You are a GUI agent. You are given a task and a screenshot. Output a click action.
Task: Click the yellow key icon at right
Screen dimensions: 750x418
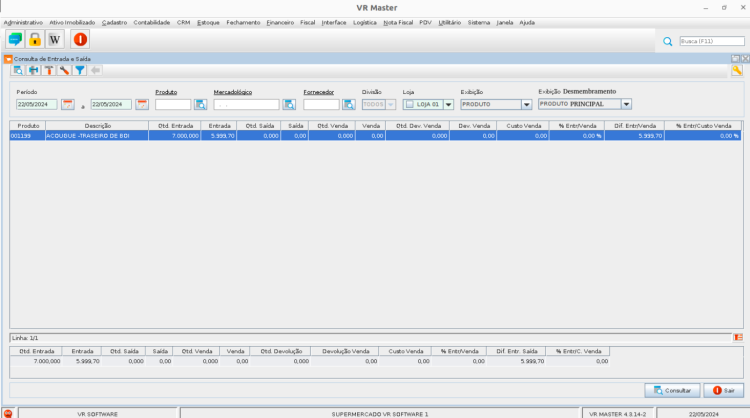pyautogui.click(x=737, y=70)
